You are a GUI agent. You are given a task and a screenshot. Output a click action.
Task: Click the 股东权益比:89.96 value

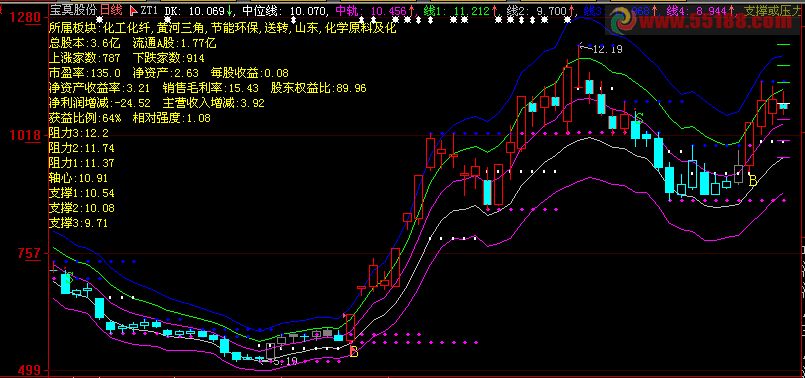pos(318,88)
